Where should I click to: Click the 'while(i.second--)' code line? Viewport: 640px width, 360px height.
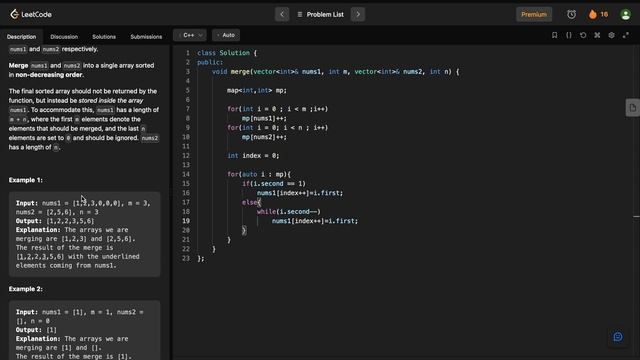[x=289, y=211]
